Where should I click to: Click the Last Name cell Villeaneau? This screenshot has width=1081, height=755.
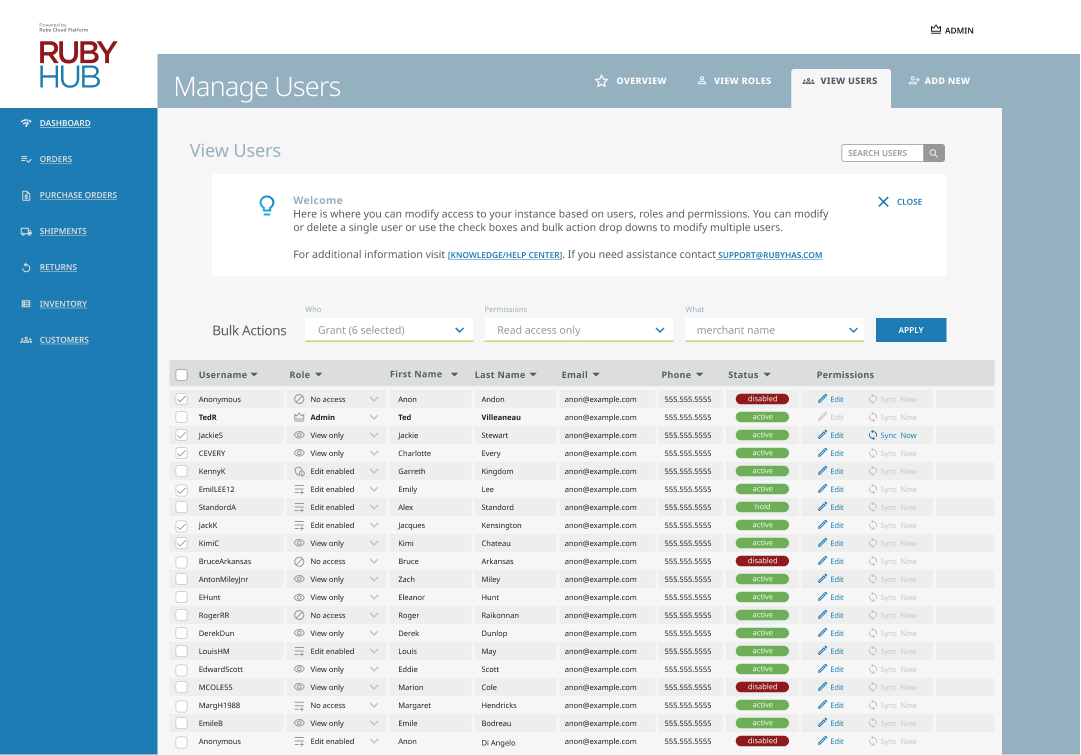tap(501, 417)
